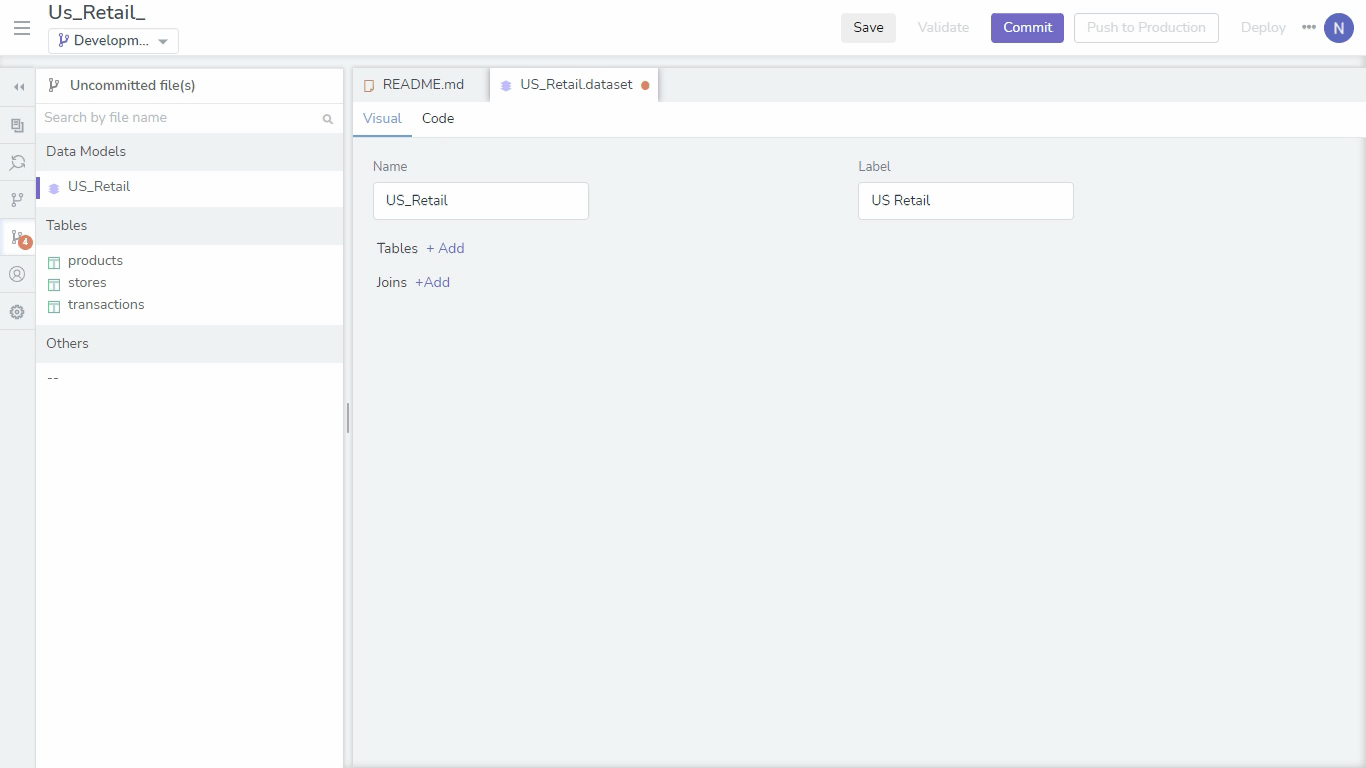Image resolution: width=1366 pixels, height=768 pixels.
Task: Collapse the sidebar with double-arrow icon
Action: tap(18, 87)
